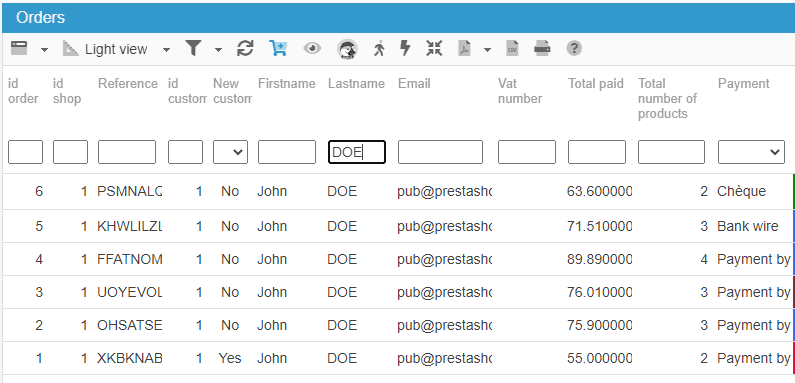Click the id order filter field
The image size is (795, 383).
[x=25, y=152]
